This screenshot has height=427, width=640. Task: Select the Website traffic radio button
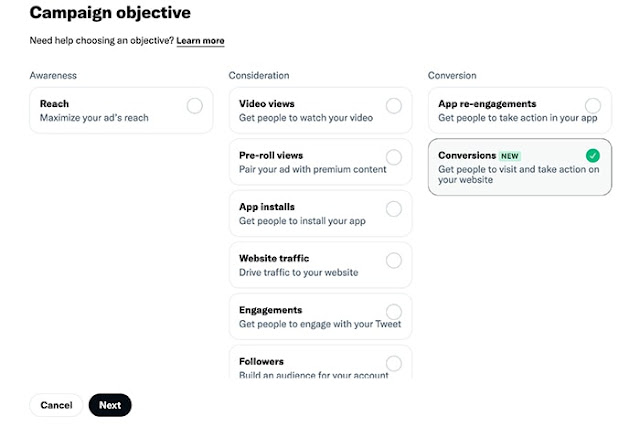point(394,260)
